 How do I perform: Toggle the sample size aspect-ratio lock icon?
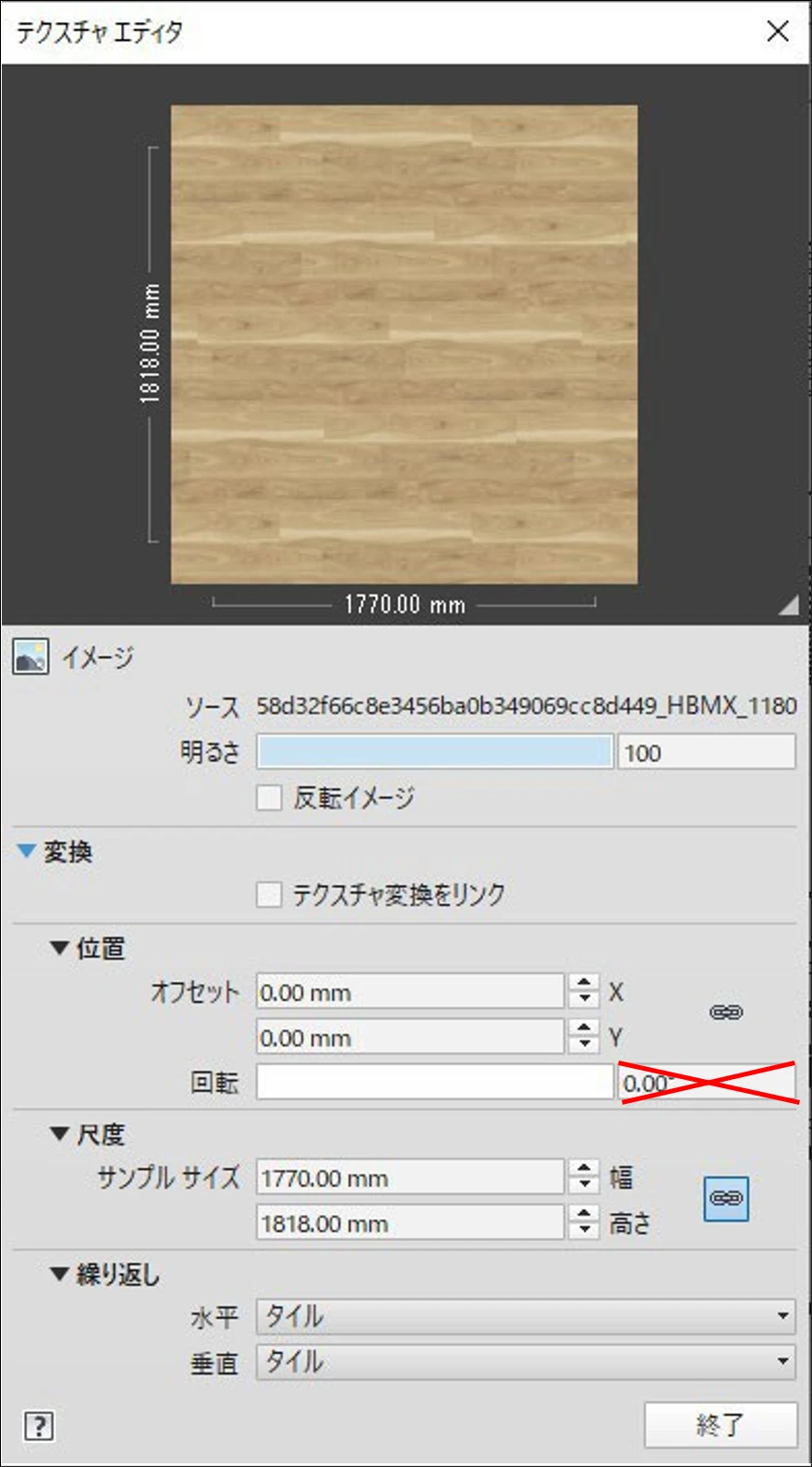pyautogui.click(x=726, y=1199)
